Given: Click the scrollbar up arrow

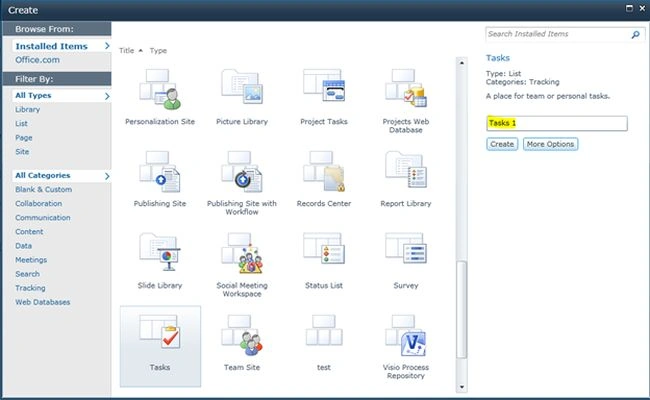Looking at the screenshot, I should click(461, 63).
